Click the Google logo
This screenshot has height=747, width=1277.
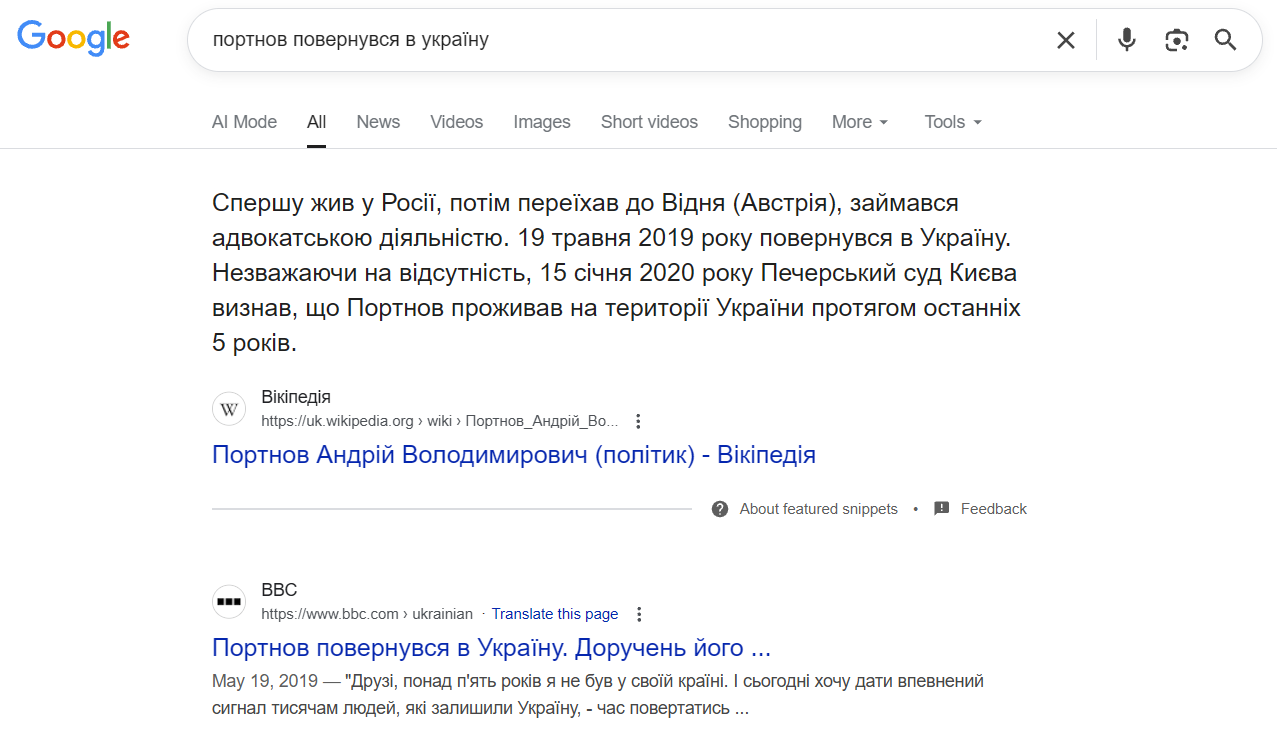(x=74, y=38)
